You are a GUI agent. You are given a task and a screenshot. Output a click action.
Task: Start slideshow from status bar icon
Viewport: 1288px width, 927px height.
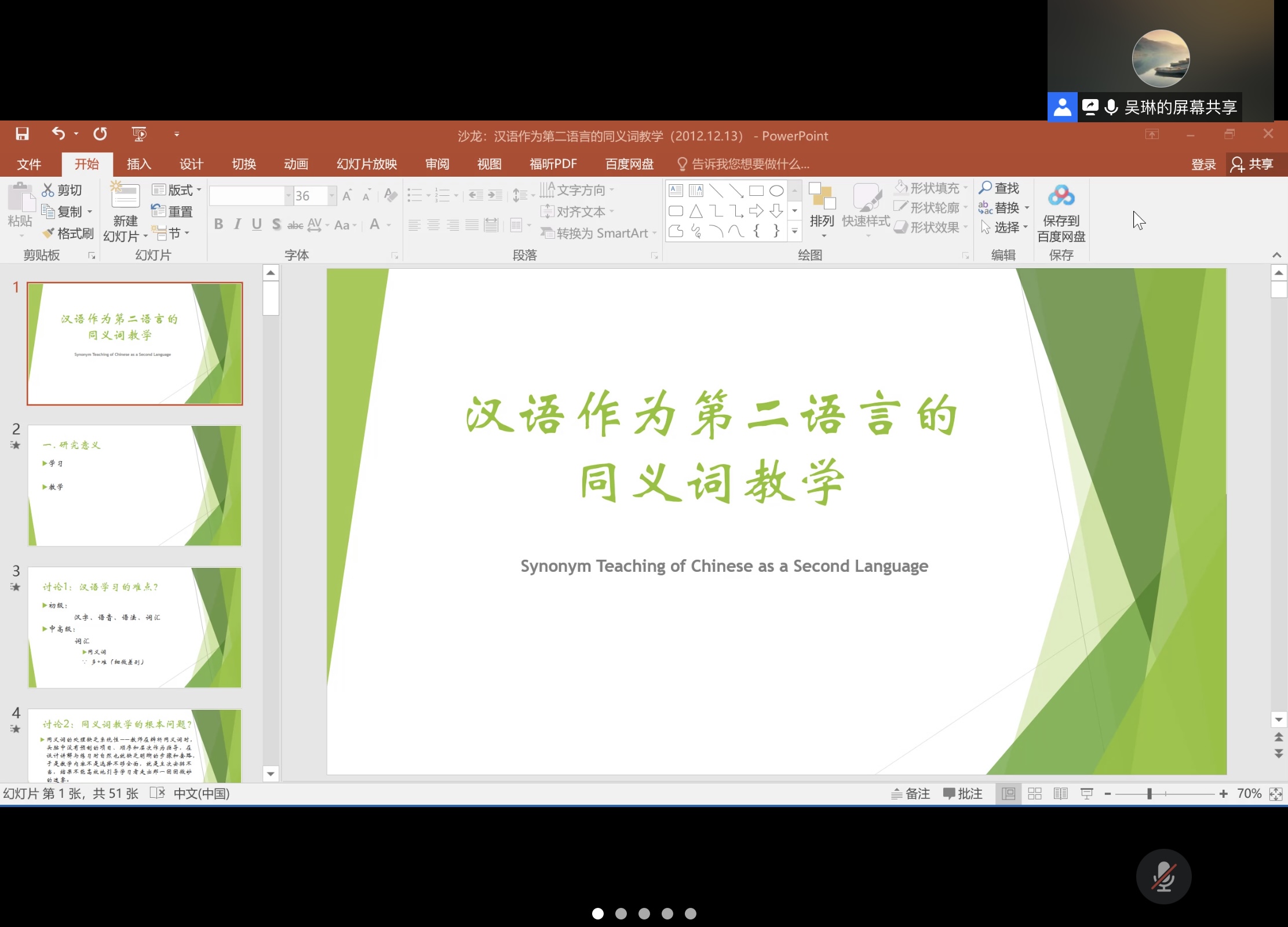coord(1086,794)
